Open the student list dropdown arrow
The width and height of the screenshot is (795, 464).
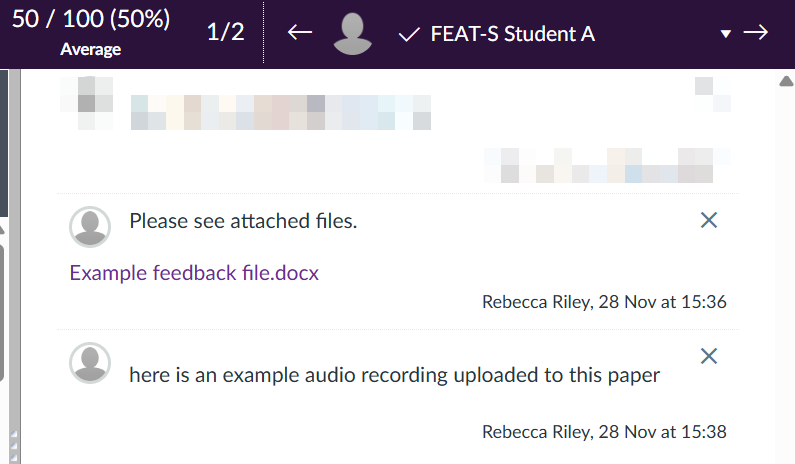pos(726,35)
